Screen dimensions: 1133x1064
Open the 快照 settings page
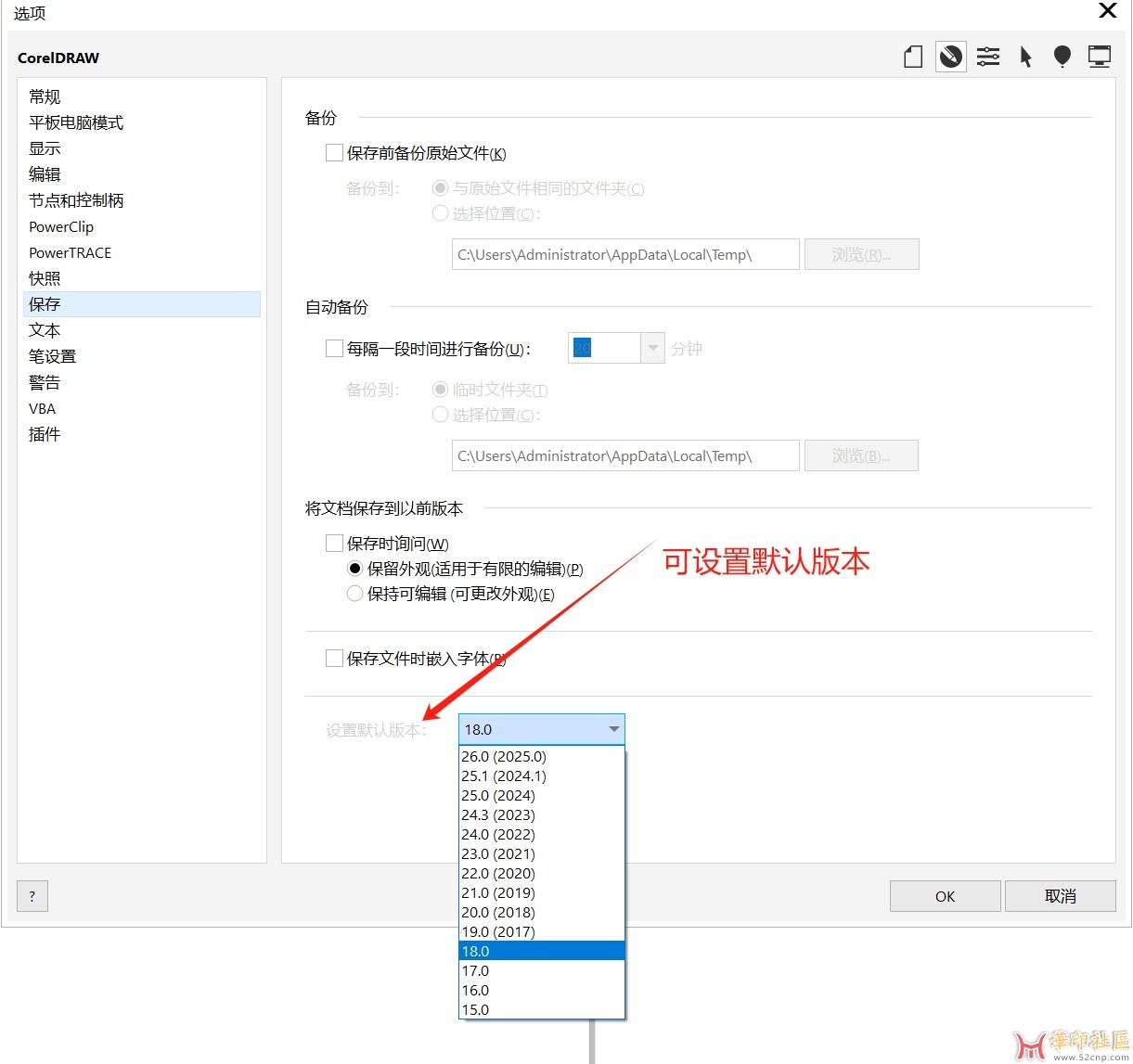(44, 277)
